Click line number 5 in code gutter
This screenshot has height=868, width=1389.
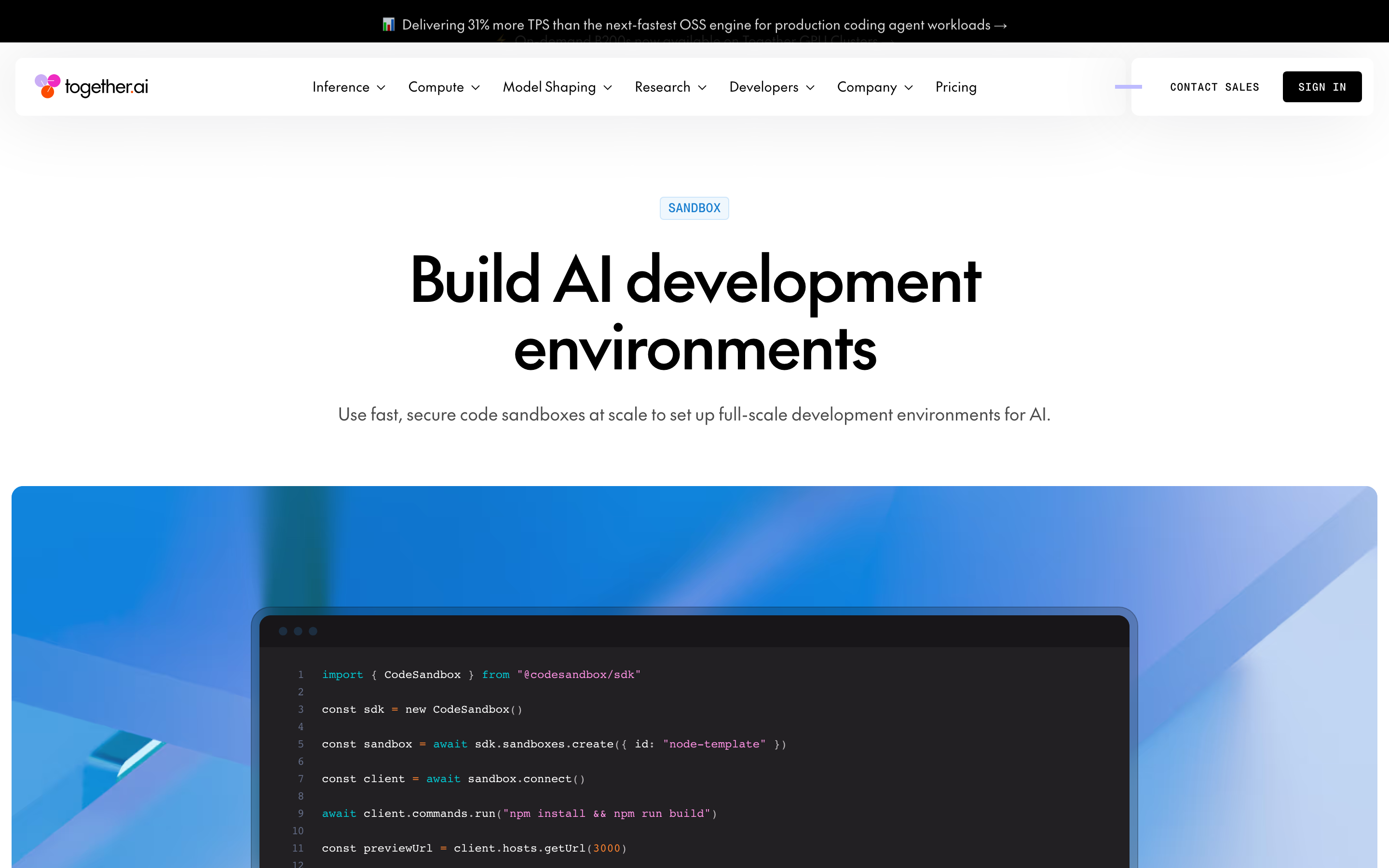coord(301,744)
